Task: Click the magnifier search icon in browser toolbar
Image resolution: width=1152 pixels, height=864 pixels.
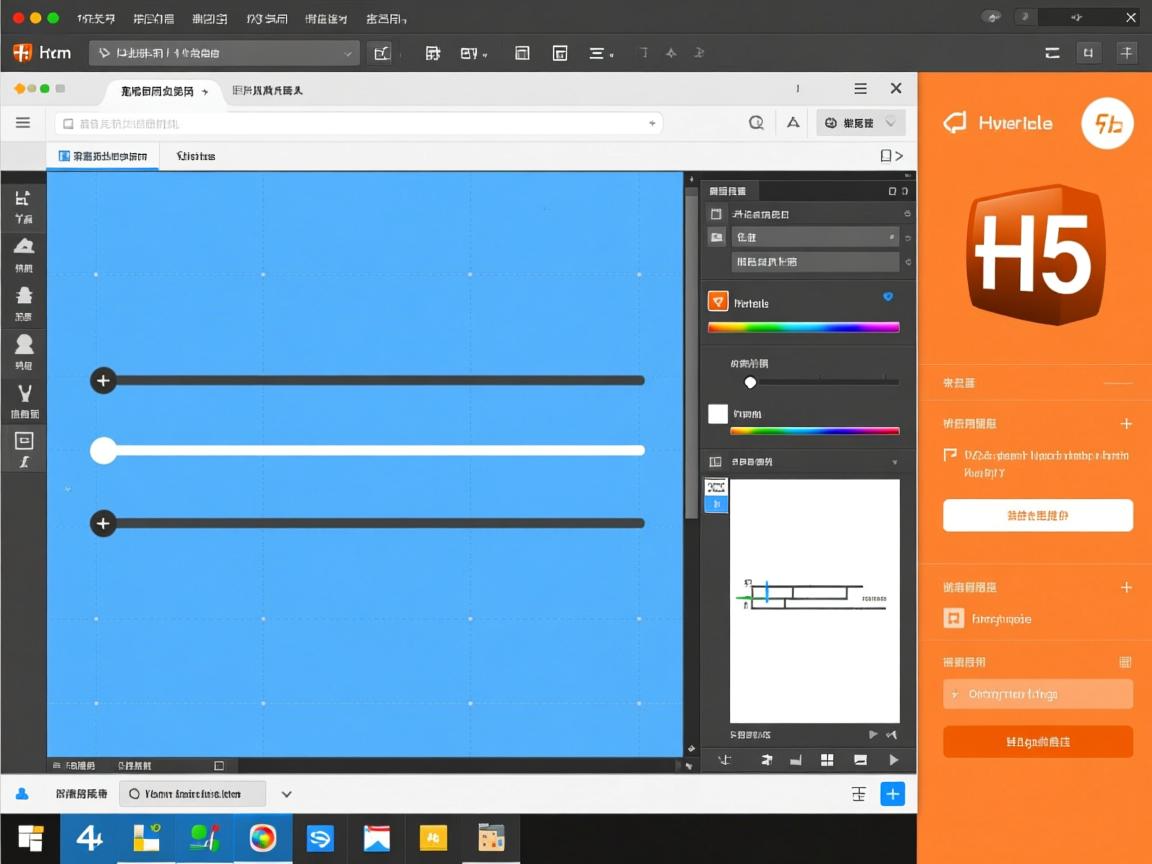Action: pos(756,123)
